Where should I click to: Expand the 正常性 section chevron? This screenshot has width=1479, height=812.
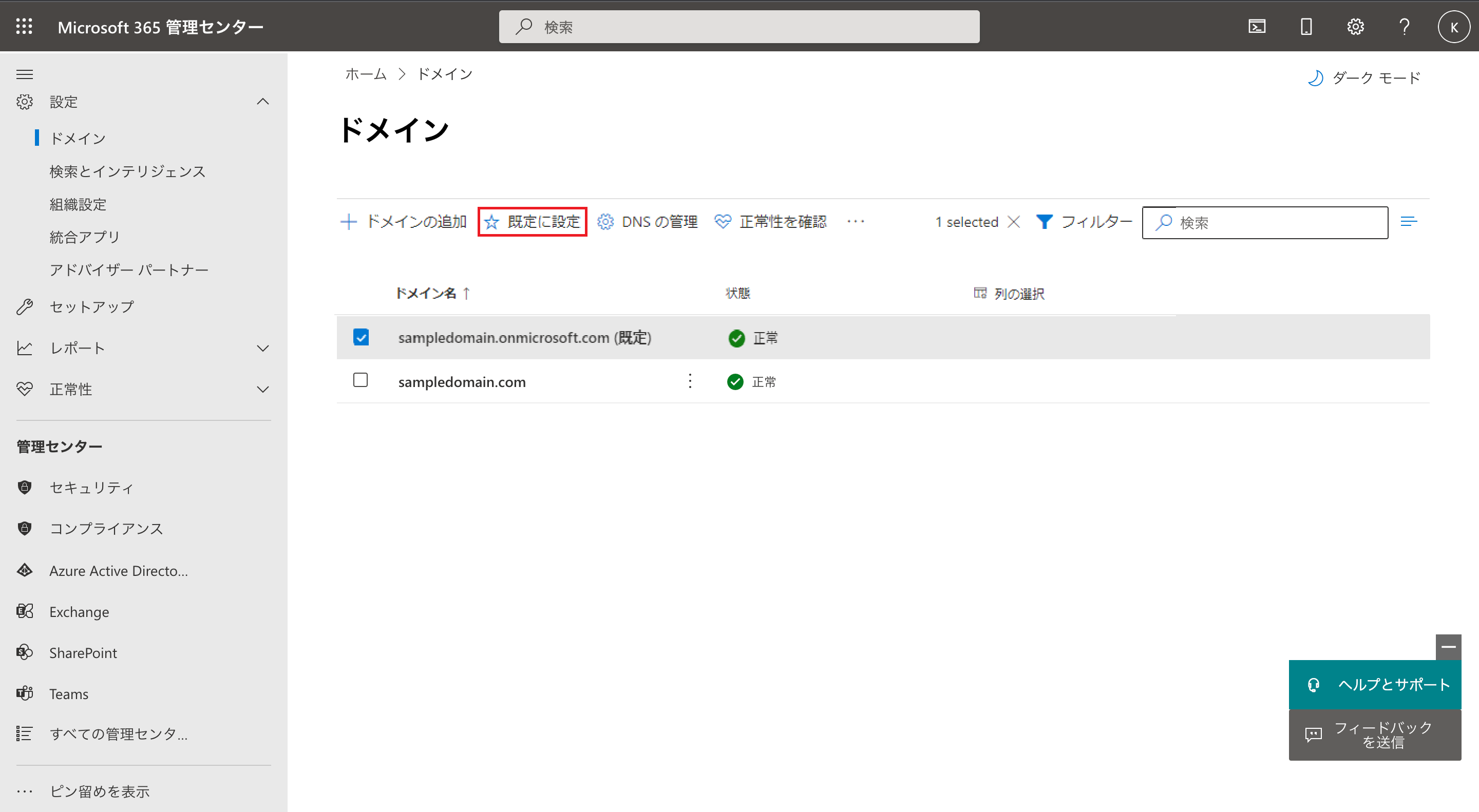(x=263, y=389)
